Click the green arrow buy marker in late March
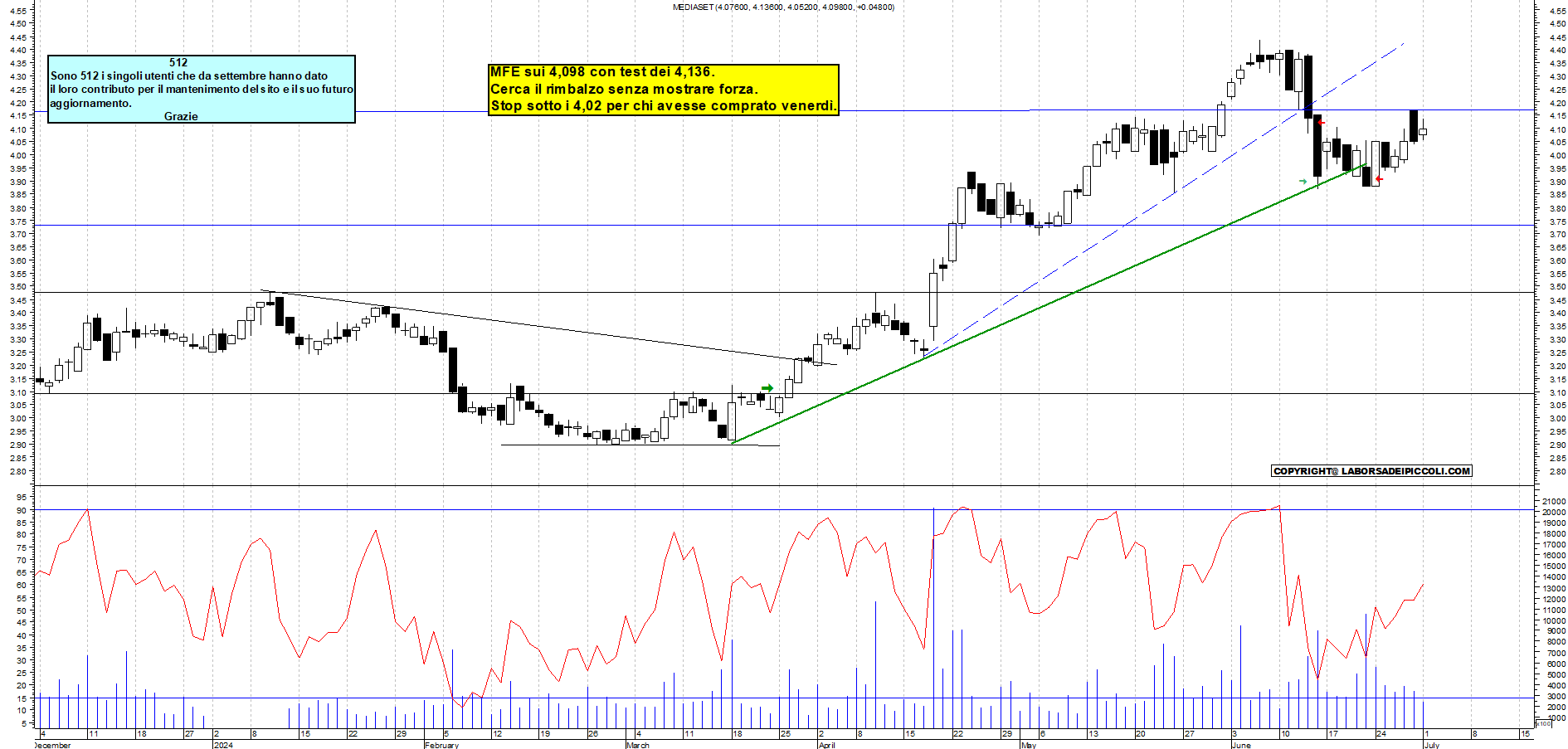 767,388
